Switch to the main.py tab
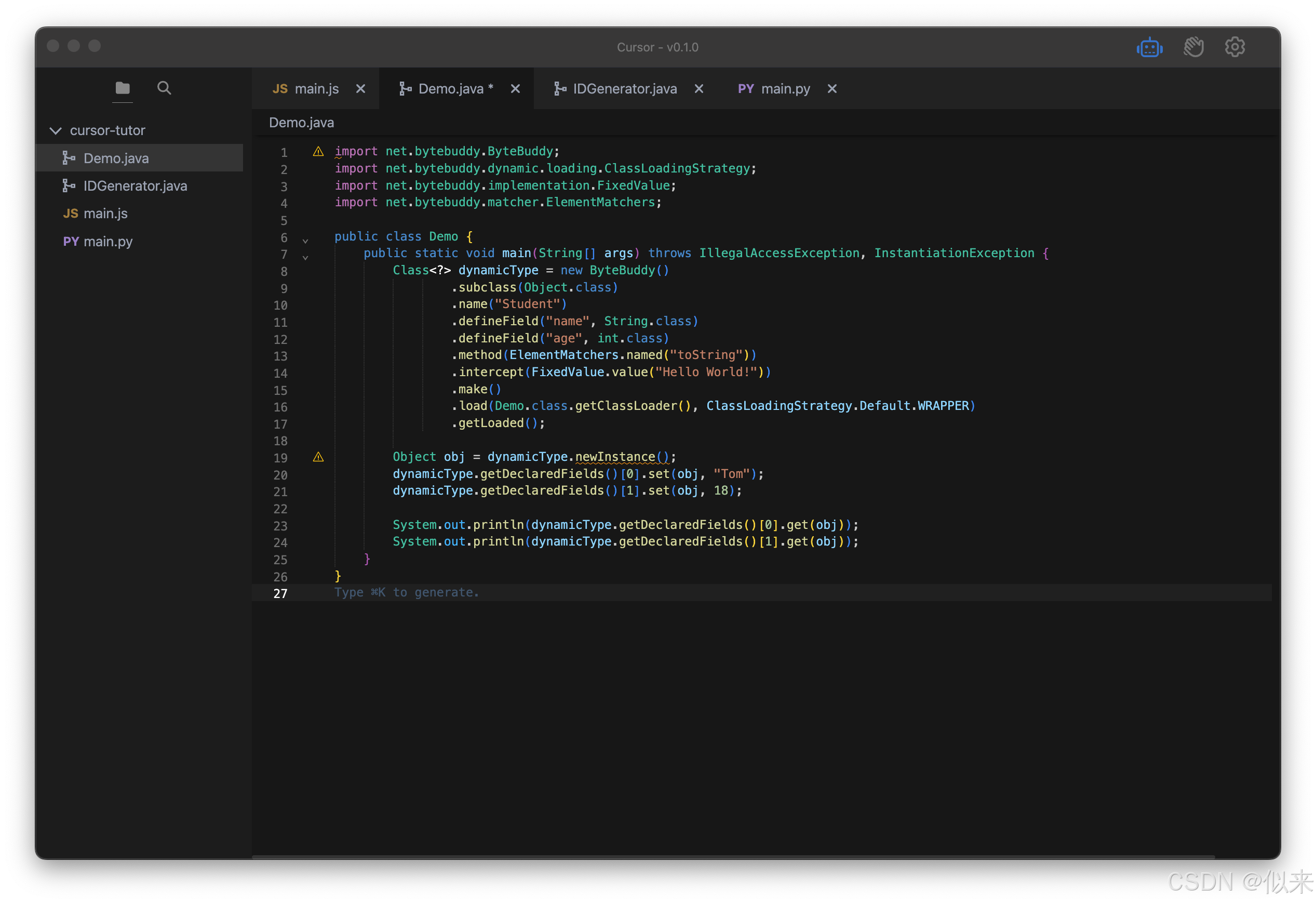Viewport: 1316px width, 903px height. tap(785, 89)
